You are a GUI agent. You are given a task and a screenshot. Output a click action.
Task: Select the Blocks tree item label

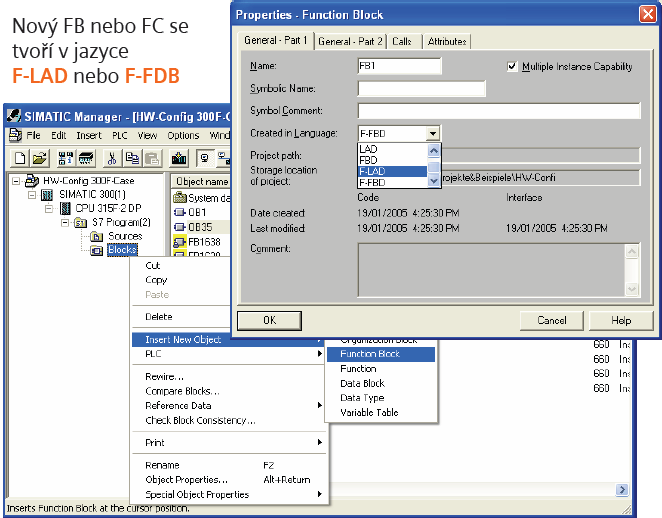tap(122, 250)
